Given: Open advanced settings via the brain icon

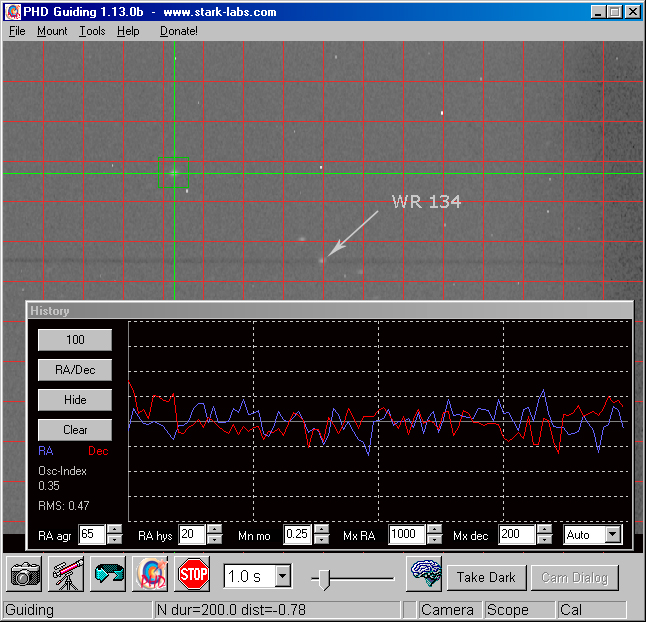Looking at the screenshot, I should click(424, 575).
